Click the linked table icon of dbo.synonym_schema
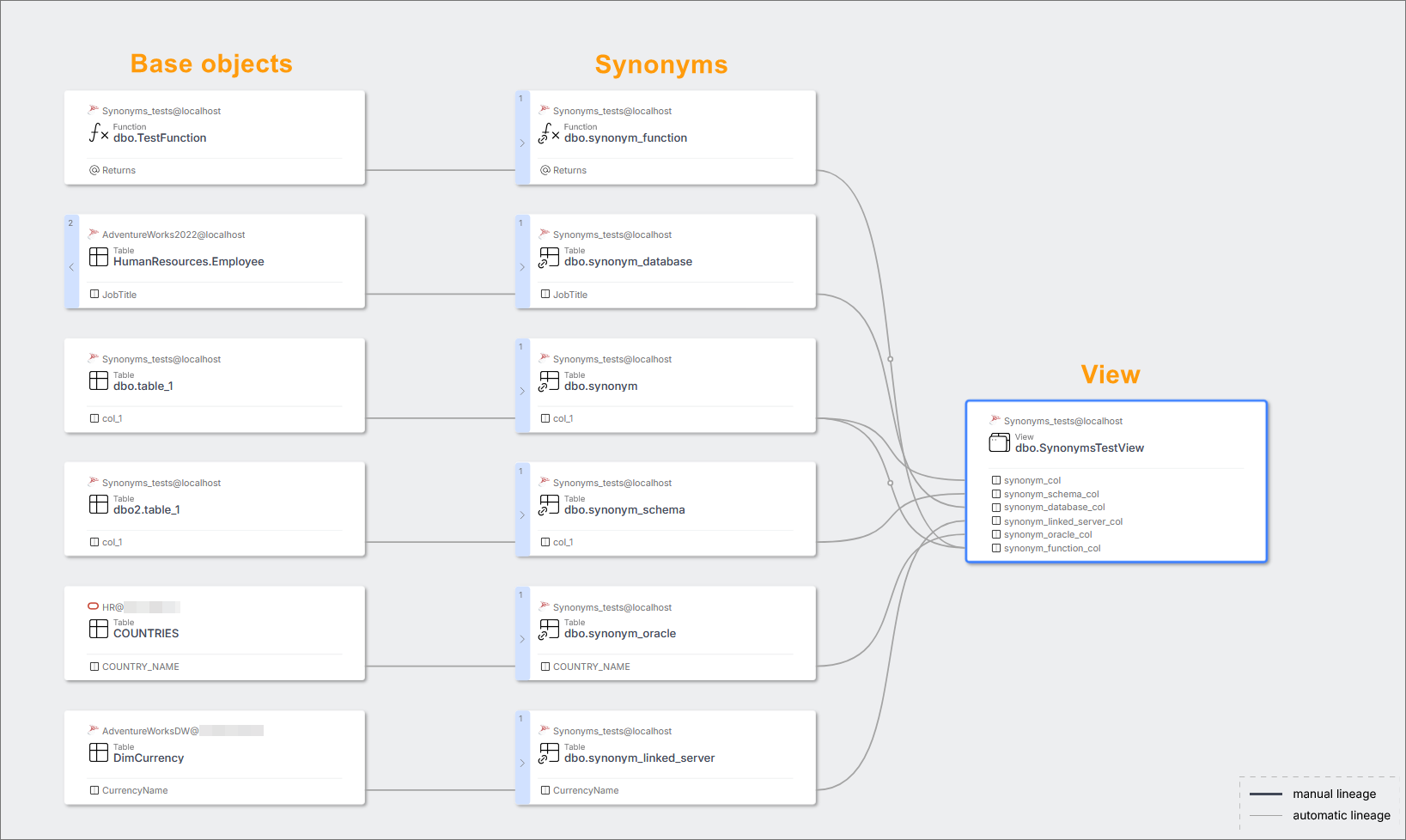1406x840 pixels. tap(549, 505)
